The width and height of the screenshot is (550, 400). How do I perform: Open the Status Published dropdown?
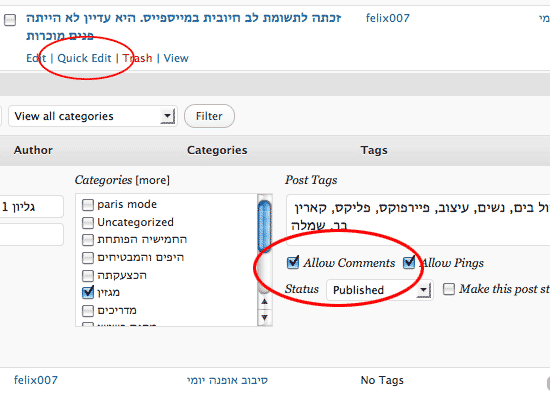tap(380, 290)
